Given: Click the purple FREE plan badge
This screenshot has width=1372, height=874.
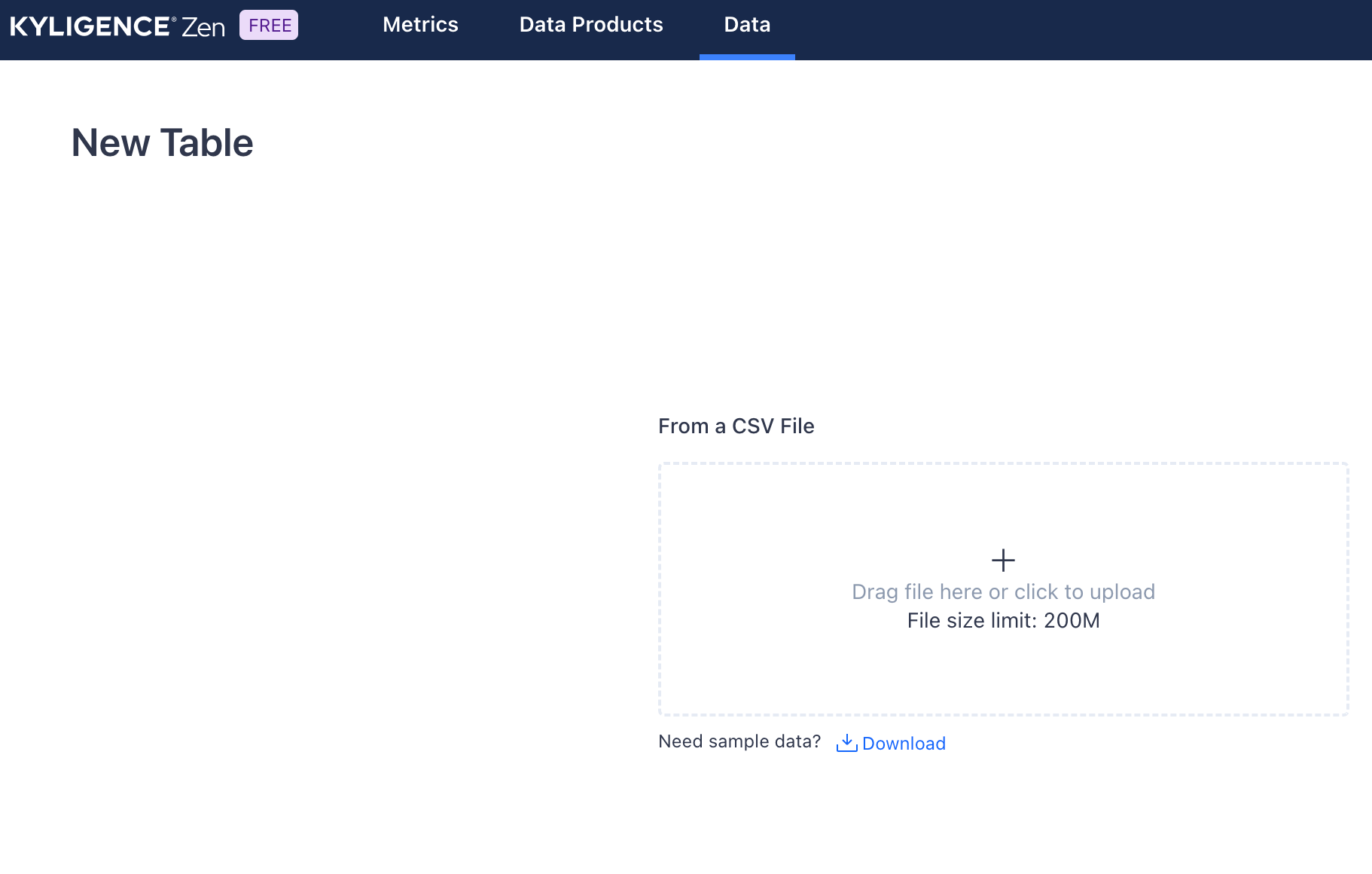Looking at the screenshot, I should point(269,25).
